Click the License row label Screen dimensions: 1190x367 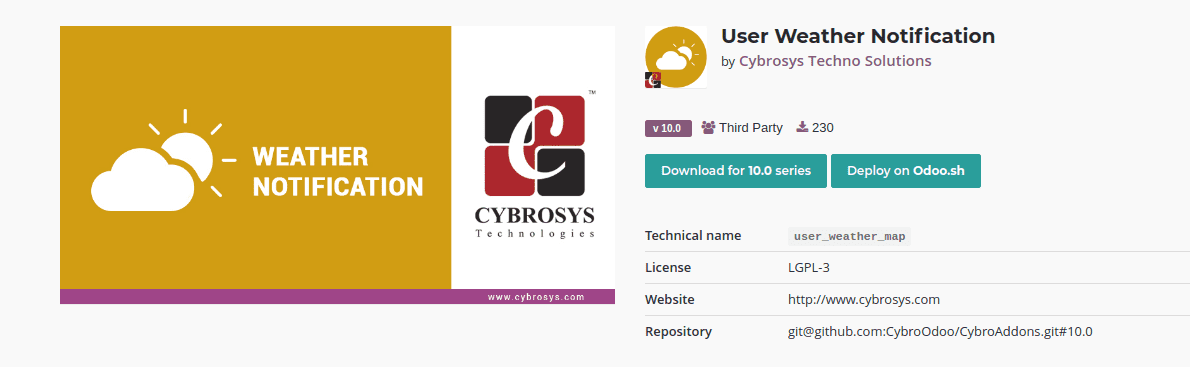tap(668, 268)
